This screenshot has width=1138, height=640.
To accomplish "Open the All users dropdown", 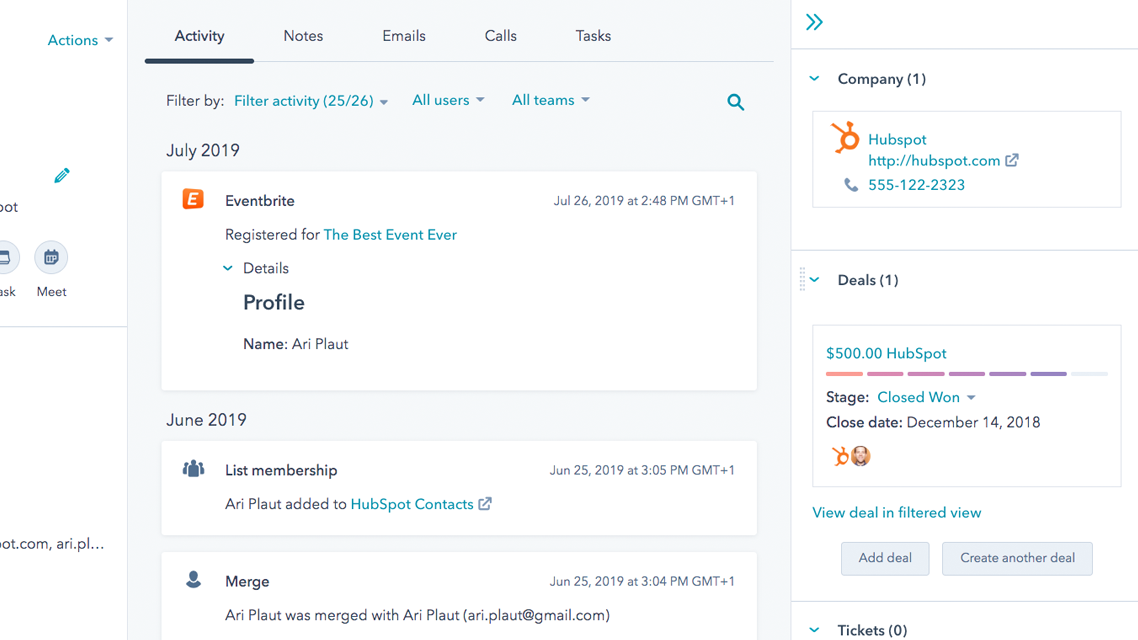I will [447, 100].
